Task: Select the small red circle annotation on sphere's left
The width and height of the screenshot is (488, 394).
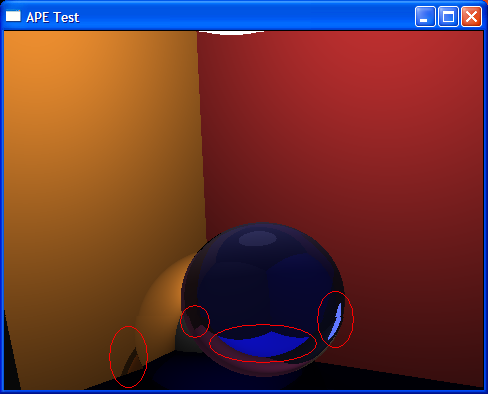Action: [195, 321]
